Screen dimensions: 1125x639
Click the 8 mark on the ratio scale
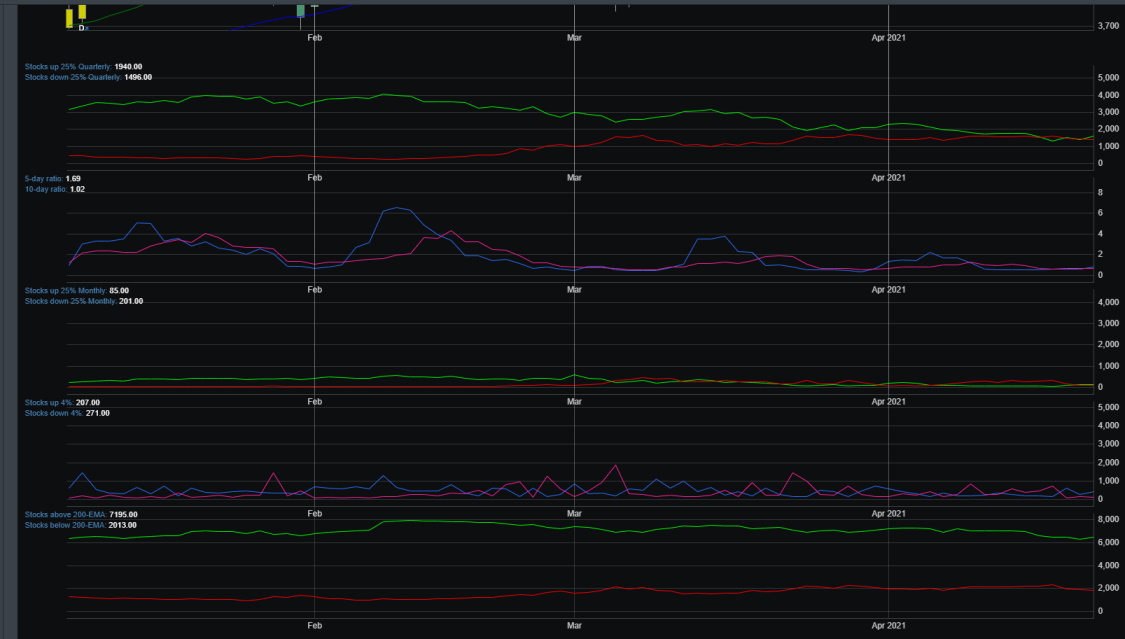(x=1101, y=192)
